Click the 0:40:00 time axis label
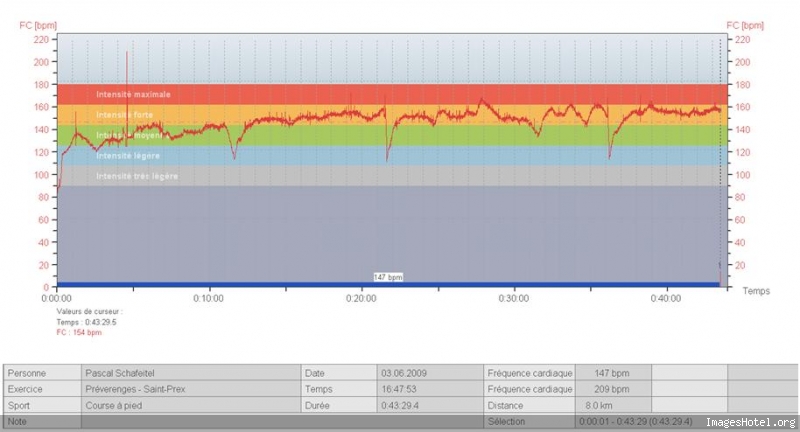 (x=666, y=298)
